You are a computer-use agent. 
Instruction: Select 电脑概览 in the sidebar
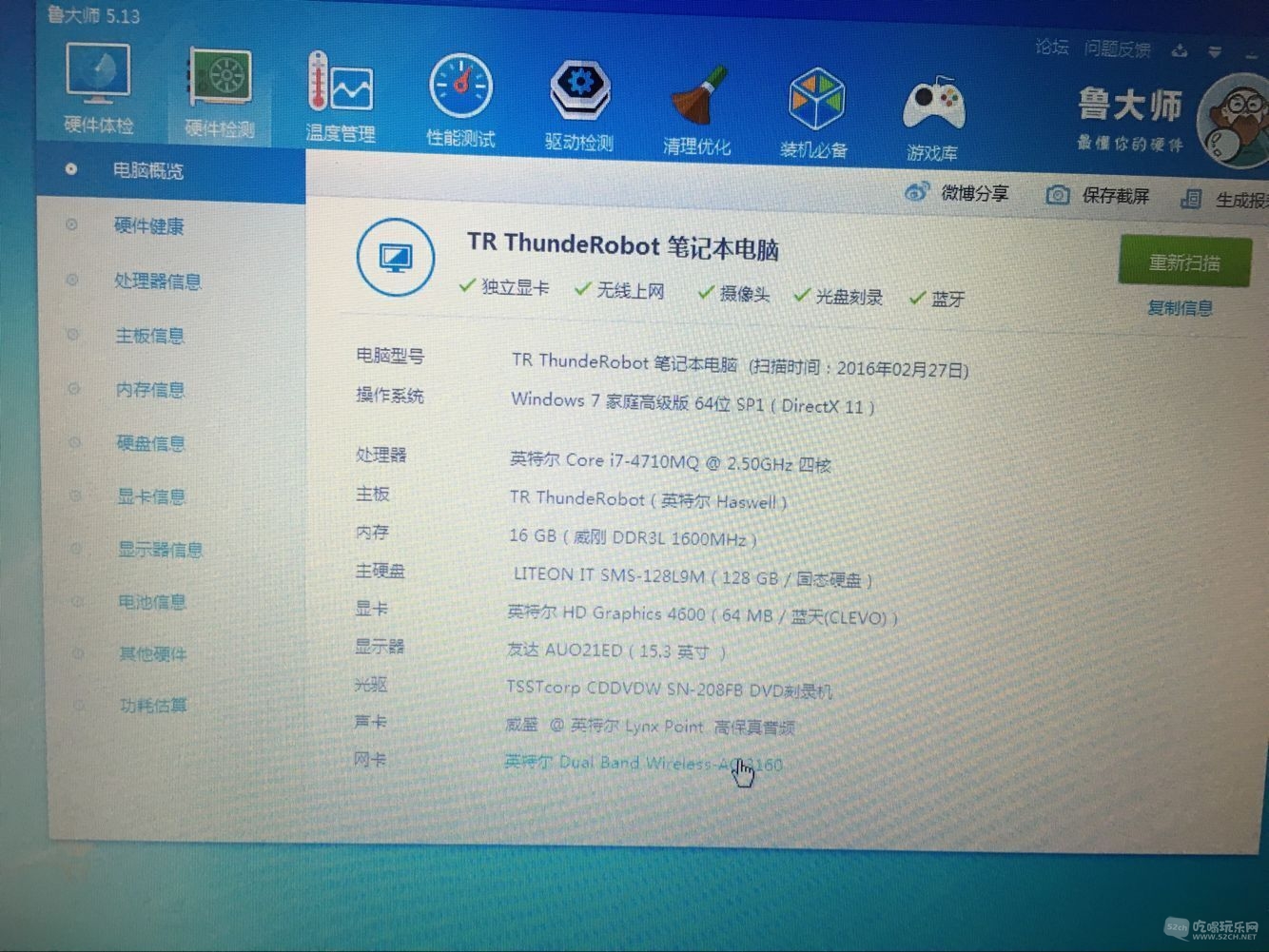(171, 171)
